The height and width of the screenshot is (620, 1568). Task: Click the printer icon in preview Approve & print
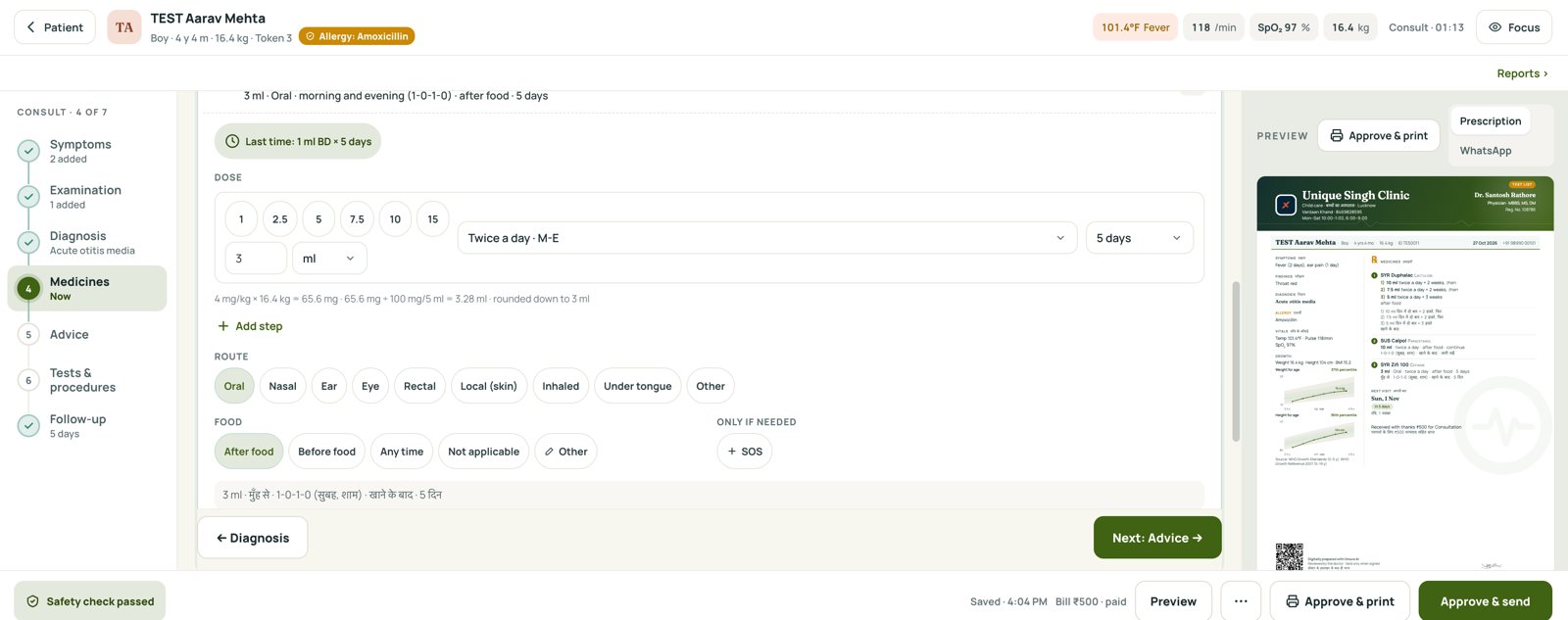tap(1337, 135)
